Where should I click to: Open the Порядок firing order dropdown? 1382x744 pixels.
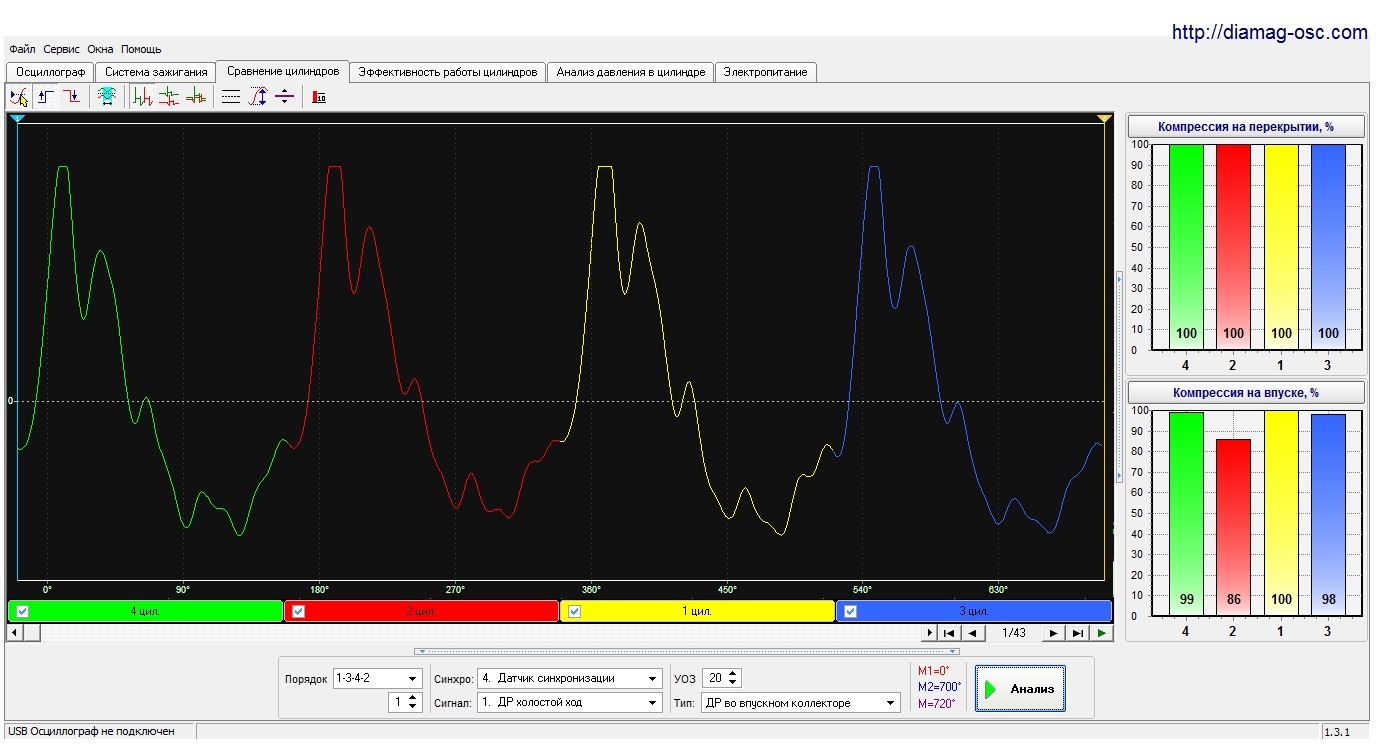(x=414, y=678)
